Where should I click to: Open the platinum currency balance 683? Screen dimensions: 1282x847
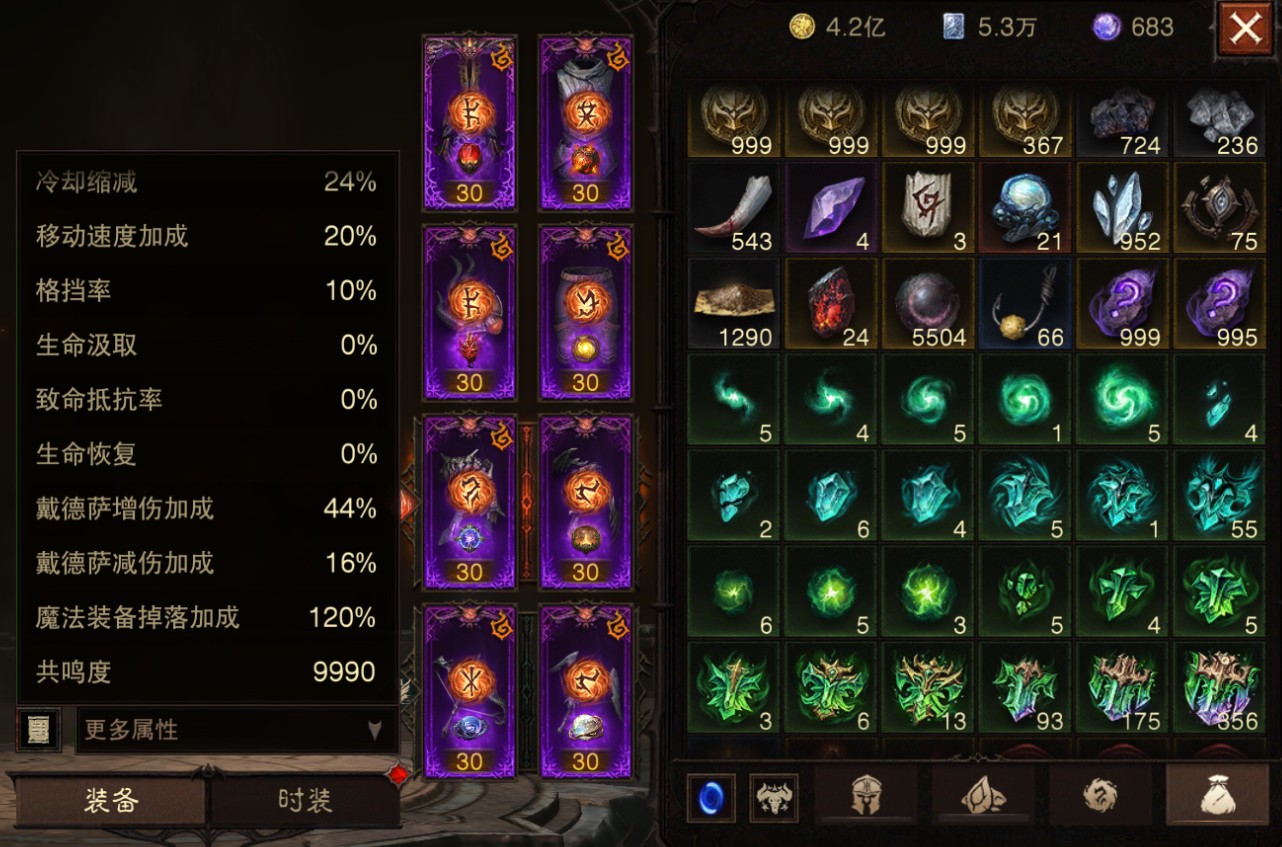pyautogui.click(x=1134, y=27)
